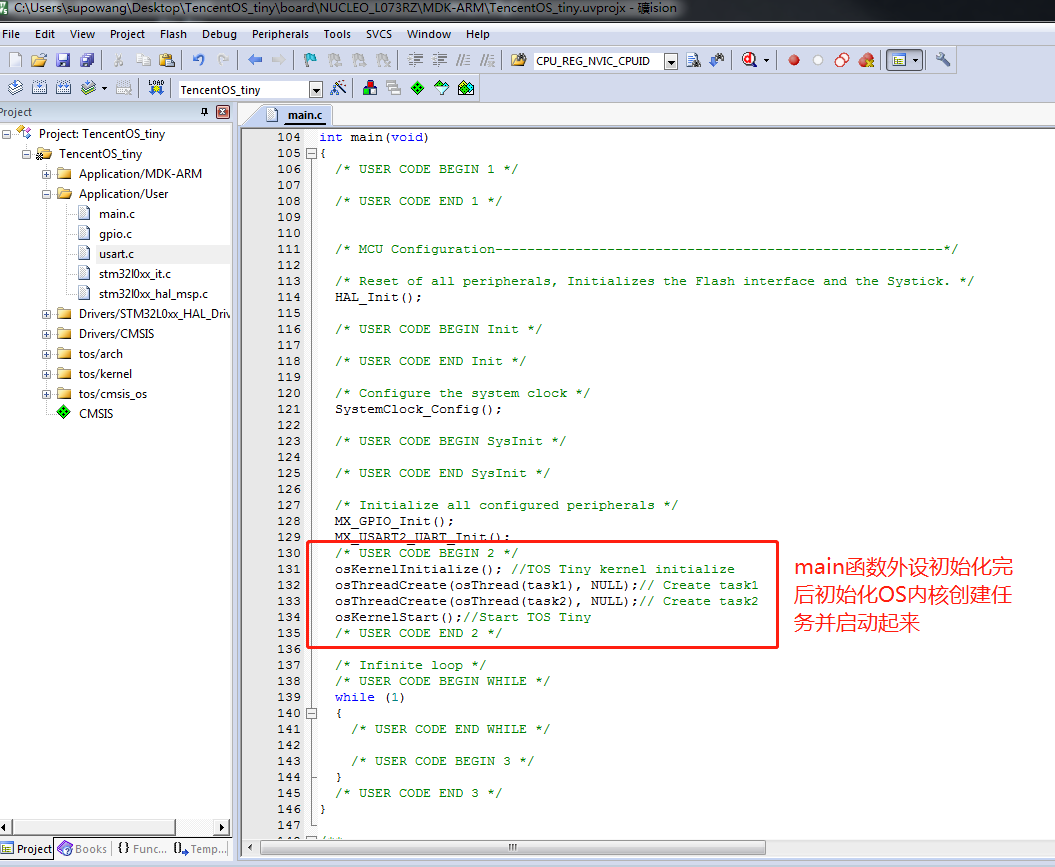Click the Insert breakpoint red dot icon
This screenshot has height=867, width=1055.
[x=794, y=60]
